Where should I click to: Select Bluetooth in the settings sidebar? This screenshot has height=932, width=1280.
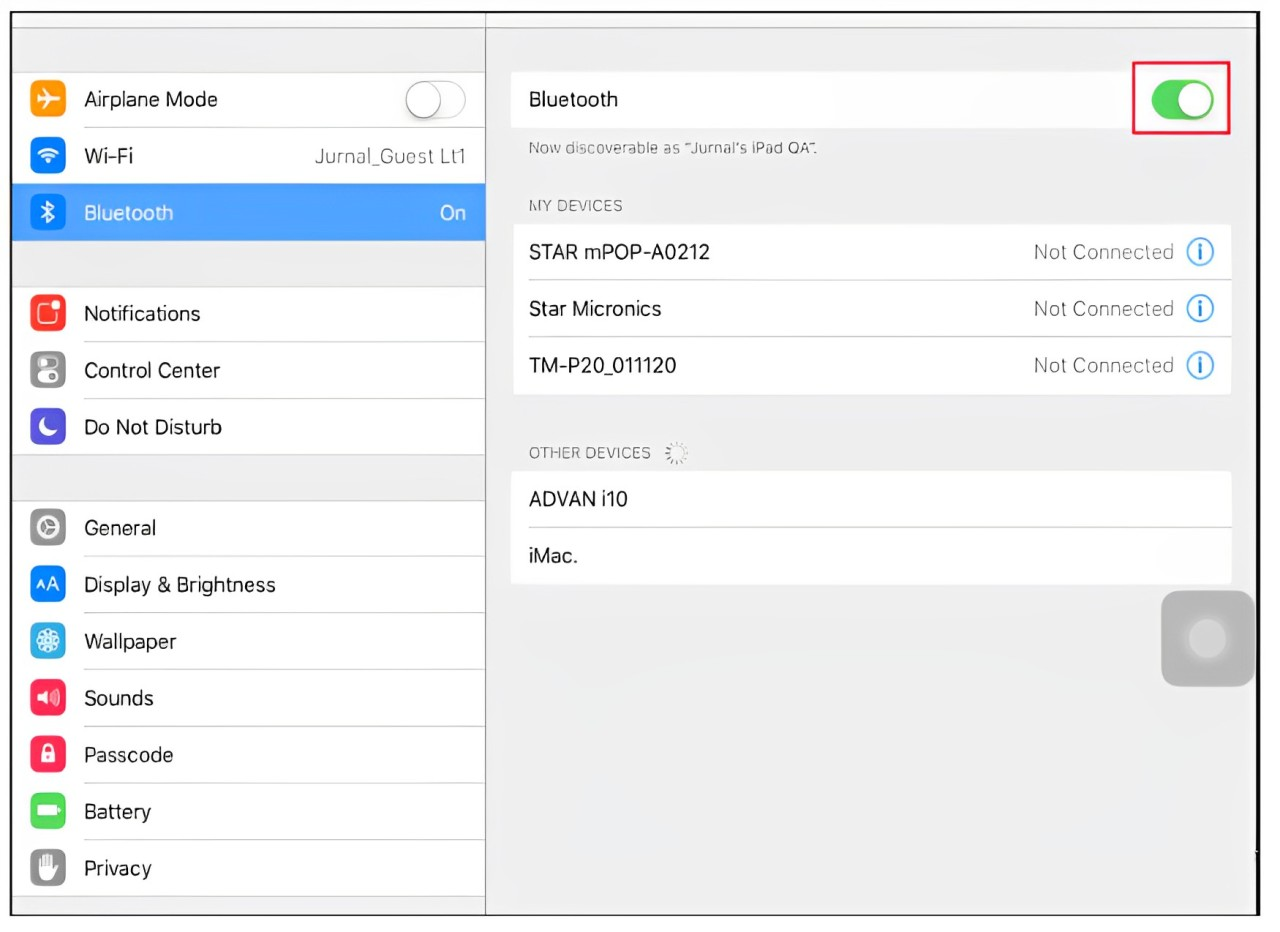click(248, 212)
